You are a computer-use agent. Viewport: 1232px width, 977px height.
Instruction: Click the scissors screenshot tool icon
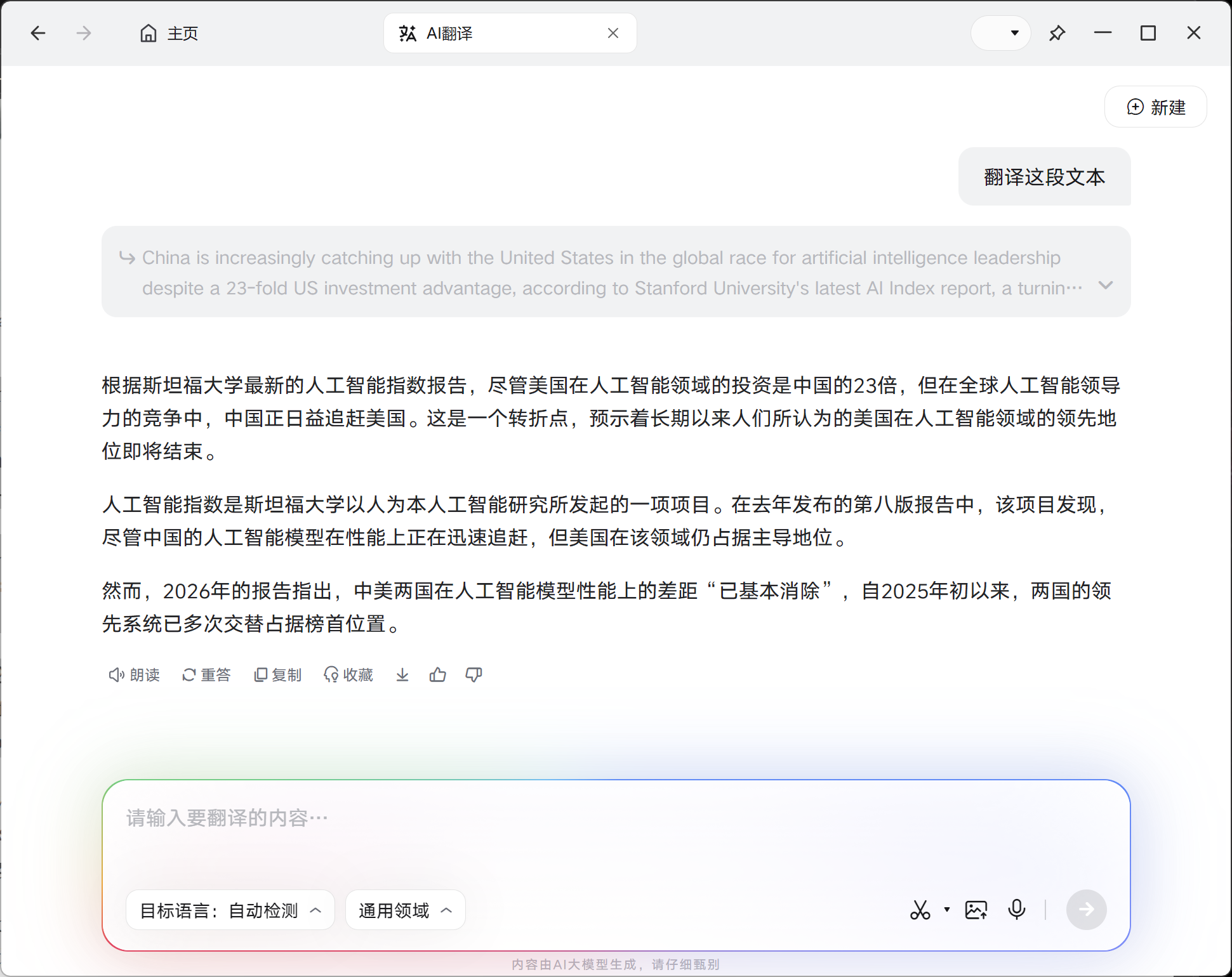tap(920, 910)
